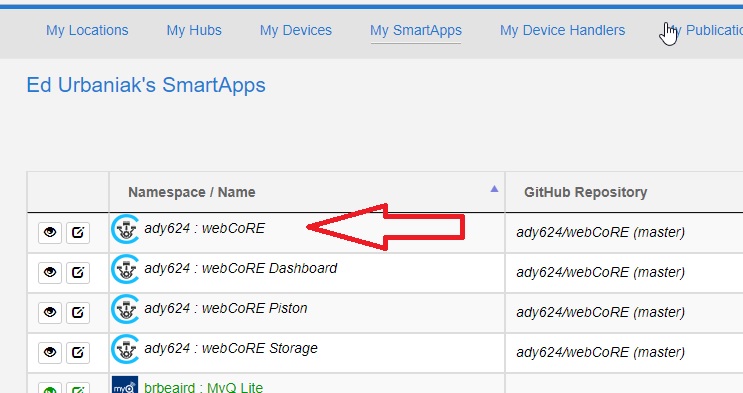Open 'ady624 : webCoRE Piston' link
This screenshot has height=393, width=743.
(226, 309)
